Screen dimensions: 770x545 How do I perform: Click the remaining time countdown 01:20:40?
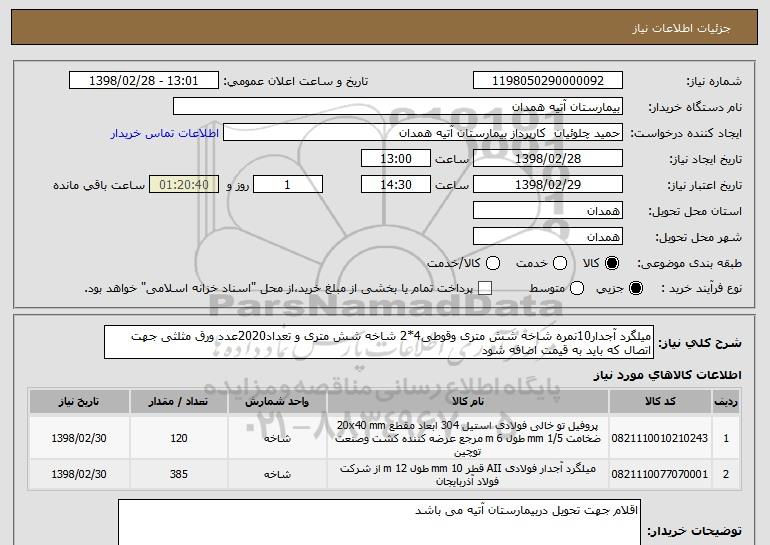pos(184,185)
